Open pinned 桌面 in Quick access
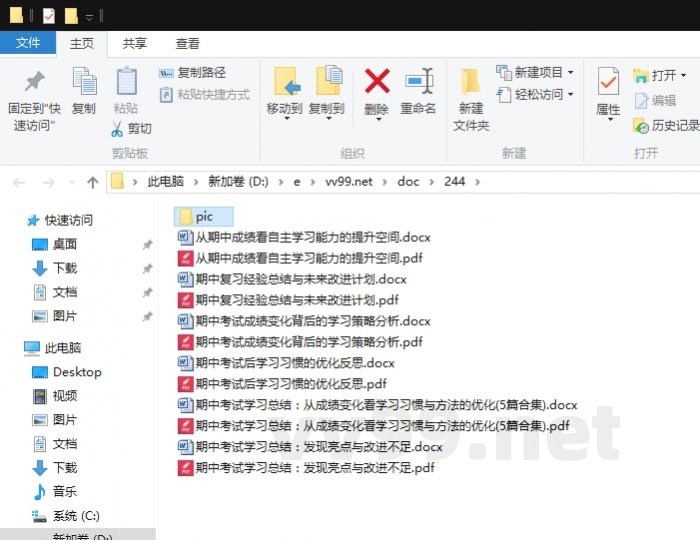The height and width of the screenshot is (540, 700). (54, 244)
